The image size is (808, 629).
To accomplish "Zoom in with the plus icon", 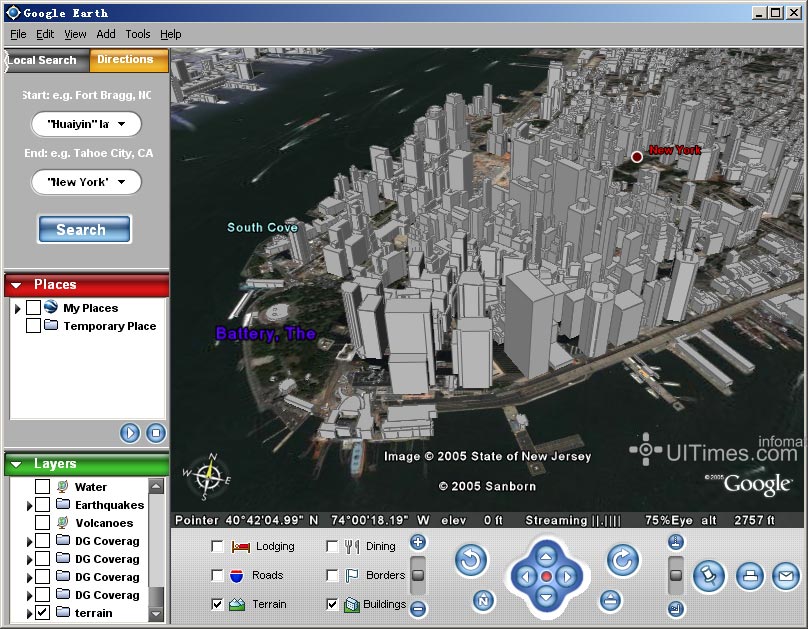I will coord(418,542).
